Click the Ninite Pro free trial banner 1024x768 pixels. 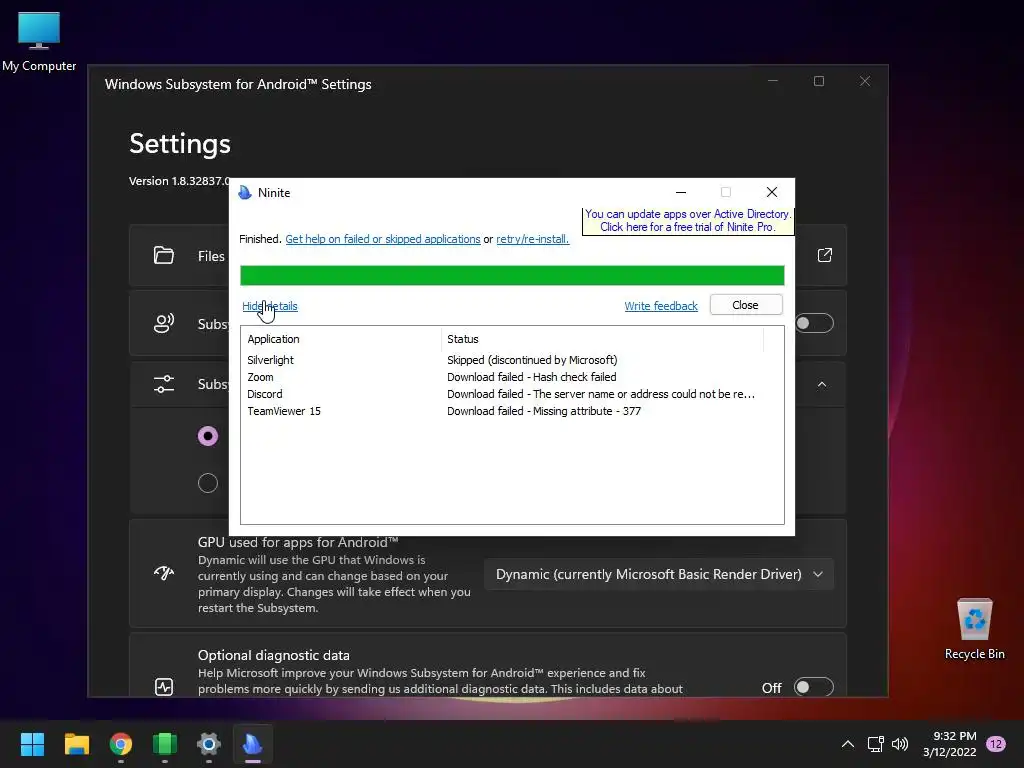point(688,221)
